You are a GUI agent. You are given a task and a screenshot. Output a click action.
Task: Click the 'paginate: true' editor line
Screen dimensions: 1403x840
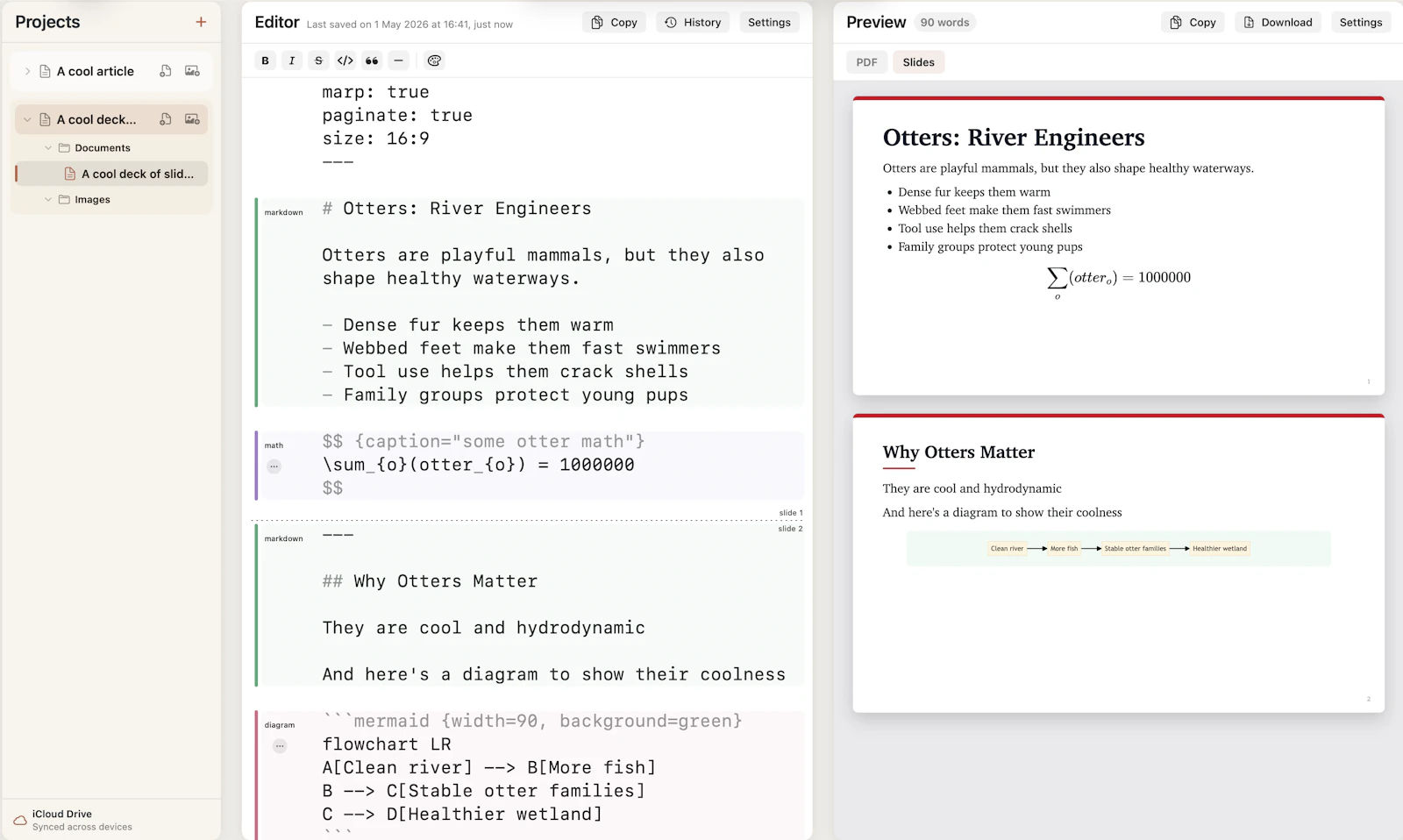click(x=397, y=116)
